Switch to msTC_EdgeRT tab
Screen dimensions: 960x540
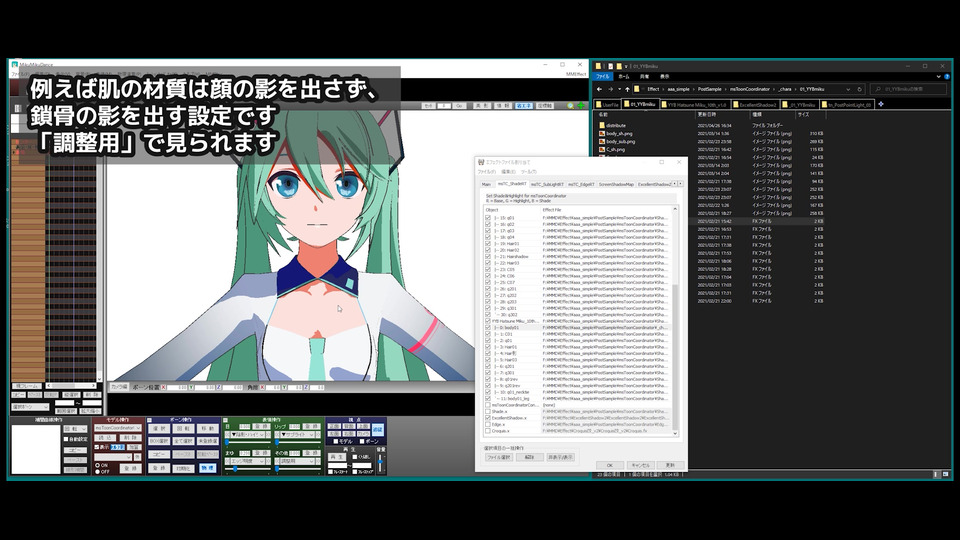[581, 184]
